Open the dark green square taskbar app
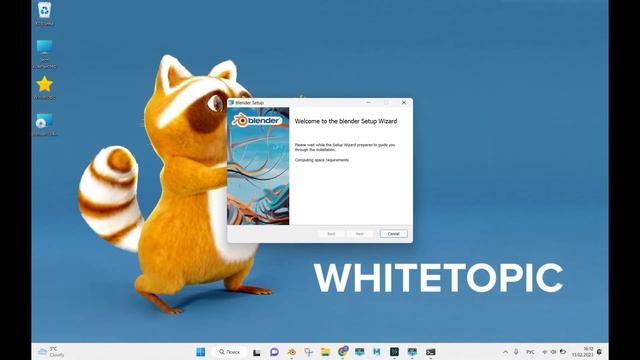This screenshot has height=360, width=640. coord(394,352)
